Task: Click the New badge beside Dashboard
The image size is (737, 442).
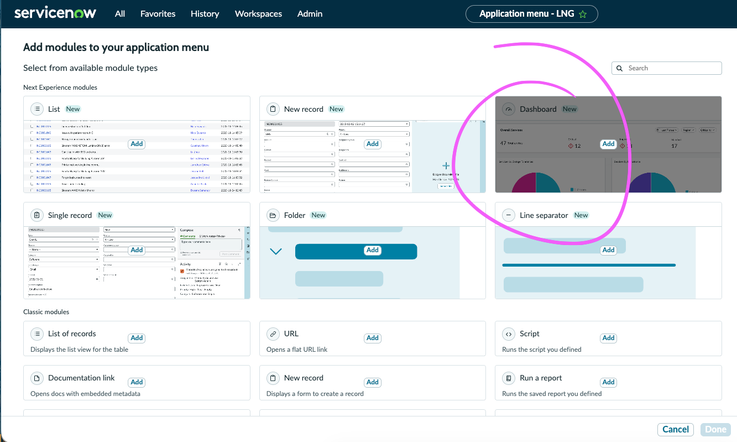Action: tap(570, 109)
